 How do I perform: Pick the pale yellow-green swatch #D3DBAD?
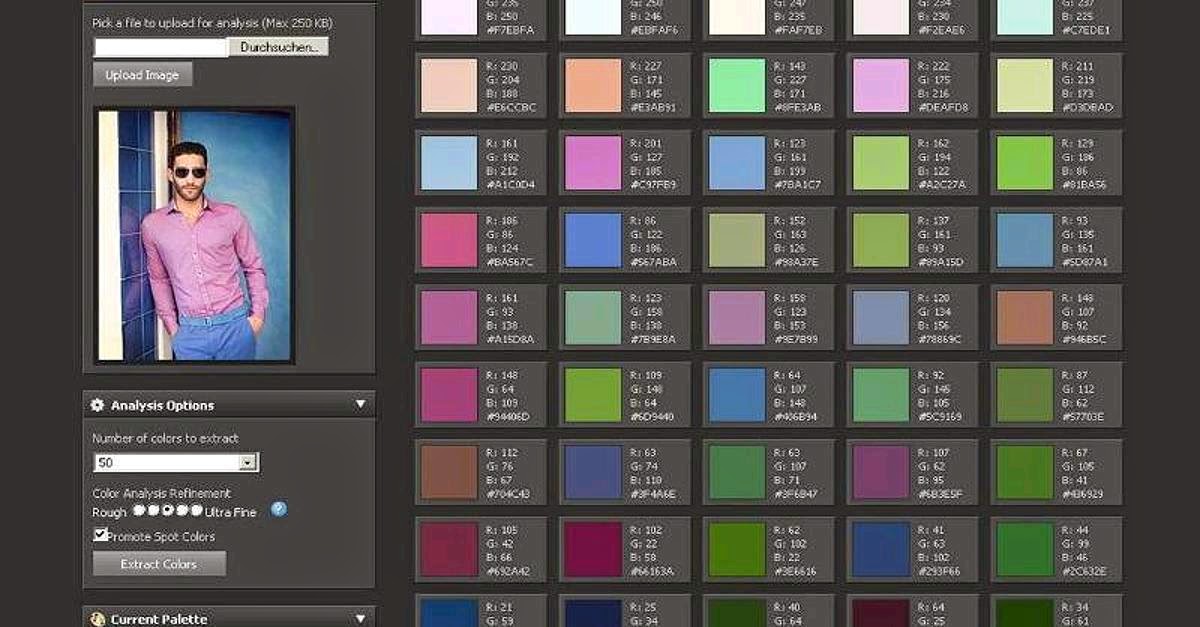point(1025,85)
